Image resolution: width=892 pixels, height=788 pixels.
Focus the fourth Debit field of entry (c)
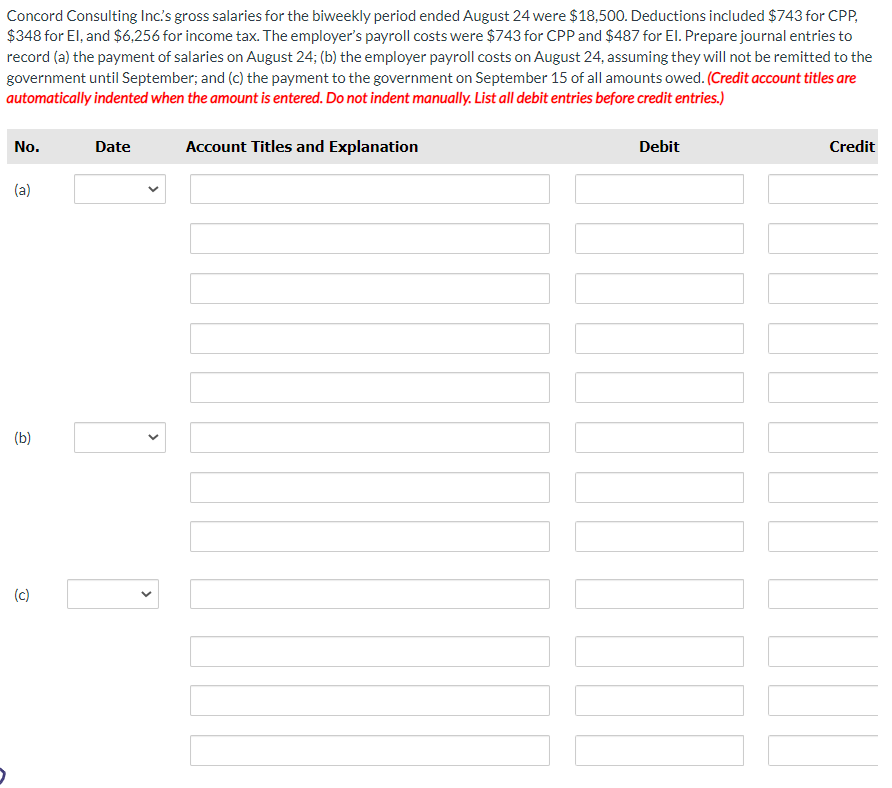[x=659, y=750]
